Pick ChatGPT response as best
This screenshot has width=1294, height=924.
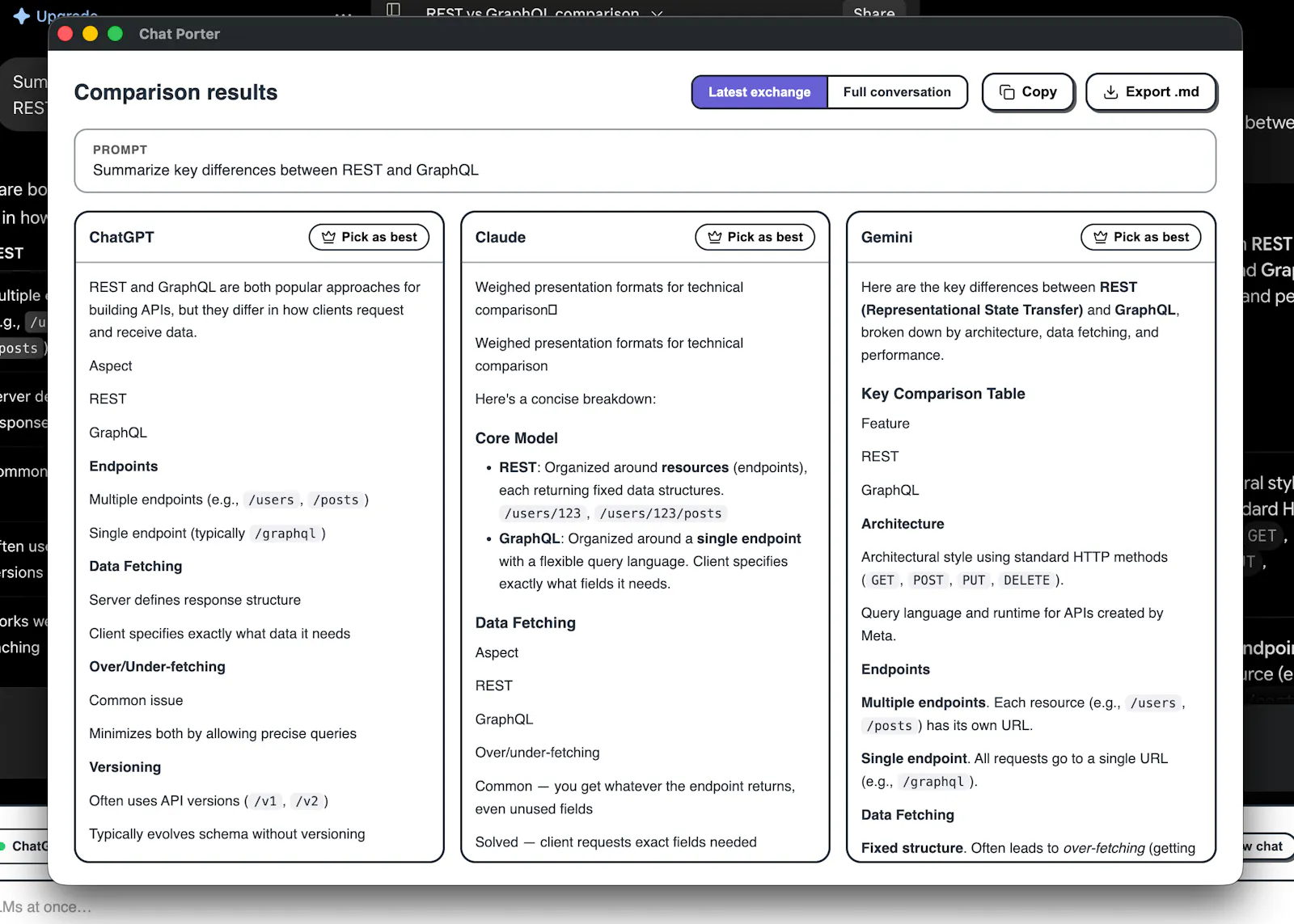click(369, 237)
